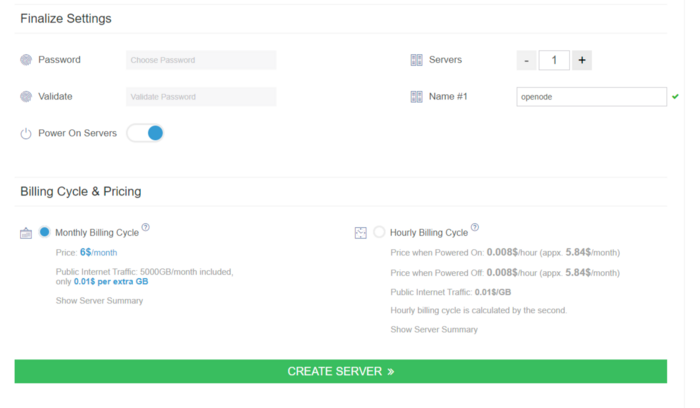Show Server Summary under monthly billing
700x408 pixels.
click(99, 301)
